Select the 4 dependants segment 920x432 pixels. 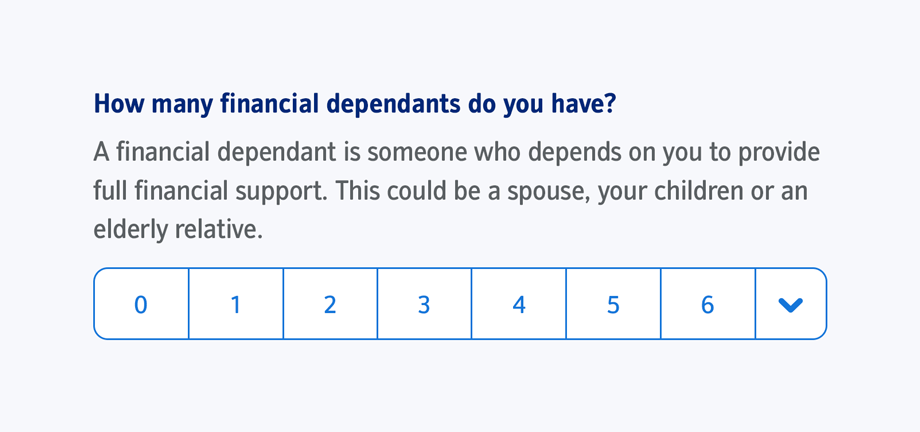point(518,304)
